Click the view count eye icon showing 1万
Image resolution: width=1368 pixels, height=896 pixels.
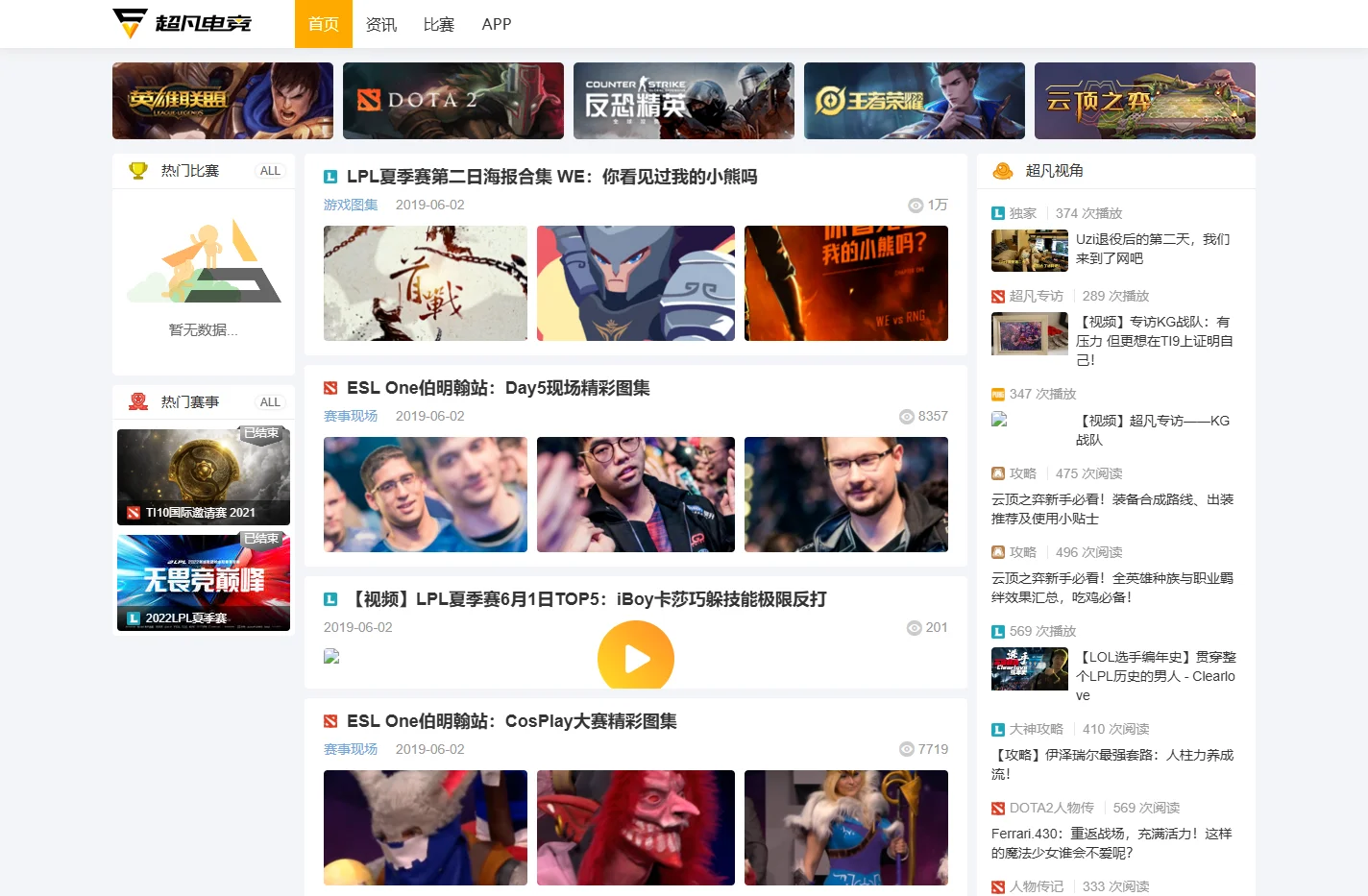(x=916, y=205)
